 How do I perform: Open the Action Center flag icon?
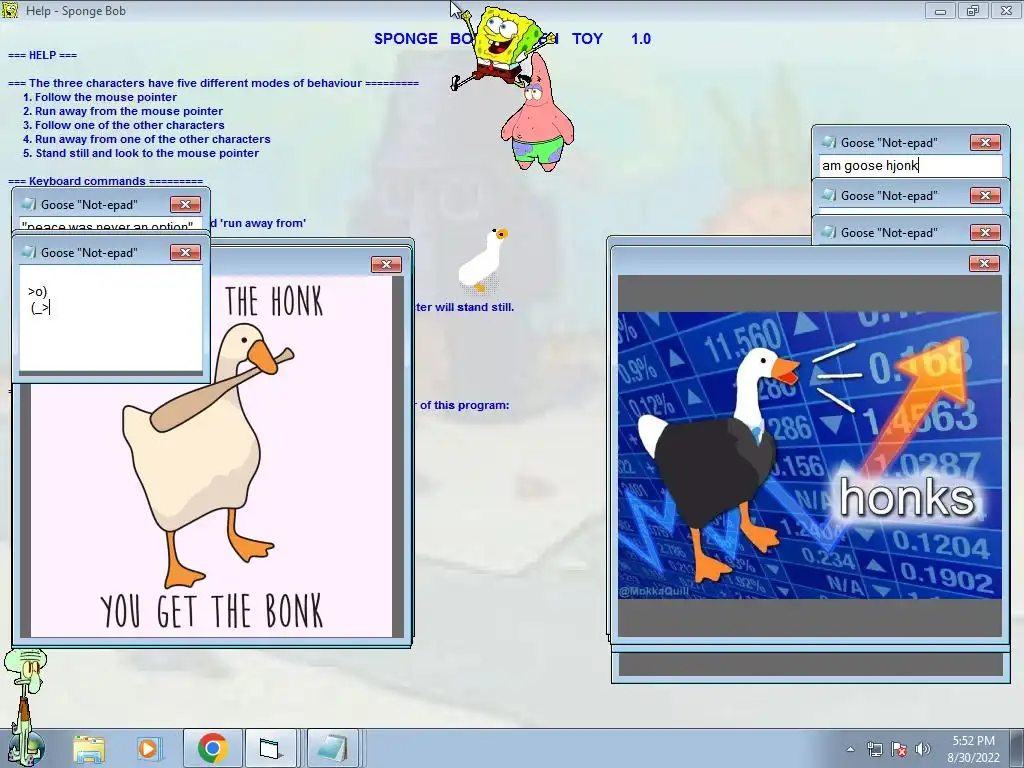899,749
